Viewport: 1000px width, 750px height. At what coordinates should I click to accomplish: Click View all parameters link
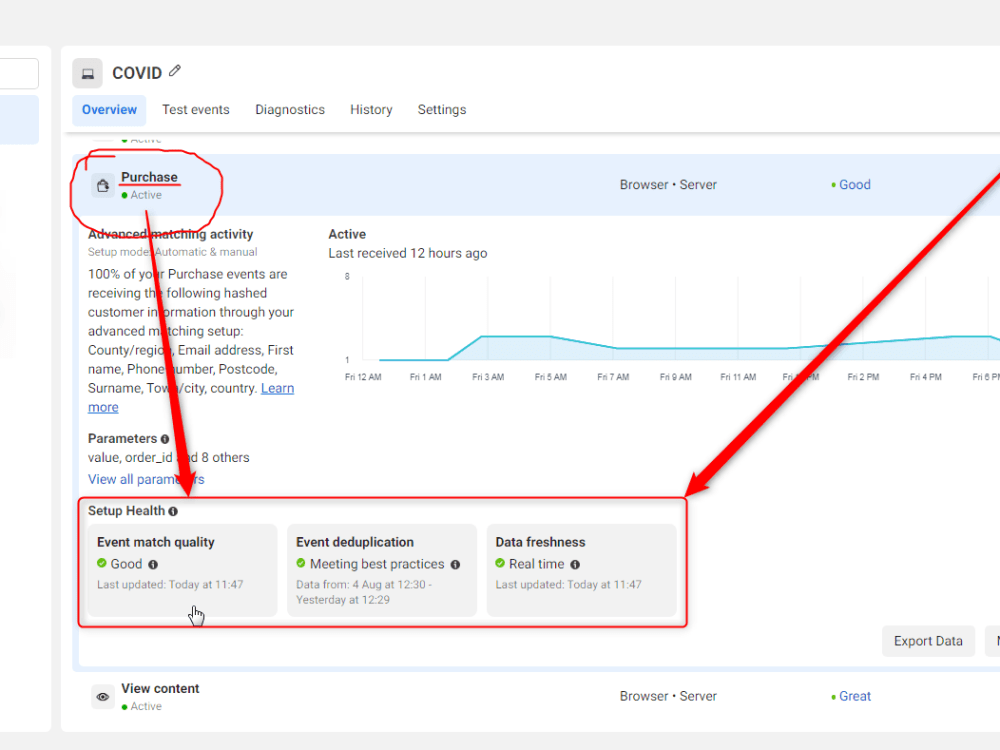[x=146, y=480]
